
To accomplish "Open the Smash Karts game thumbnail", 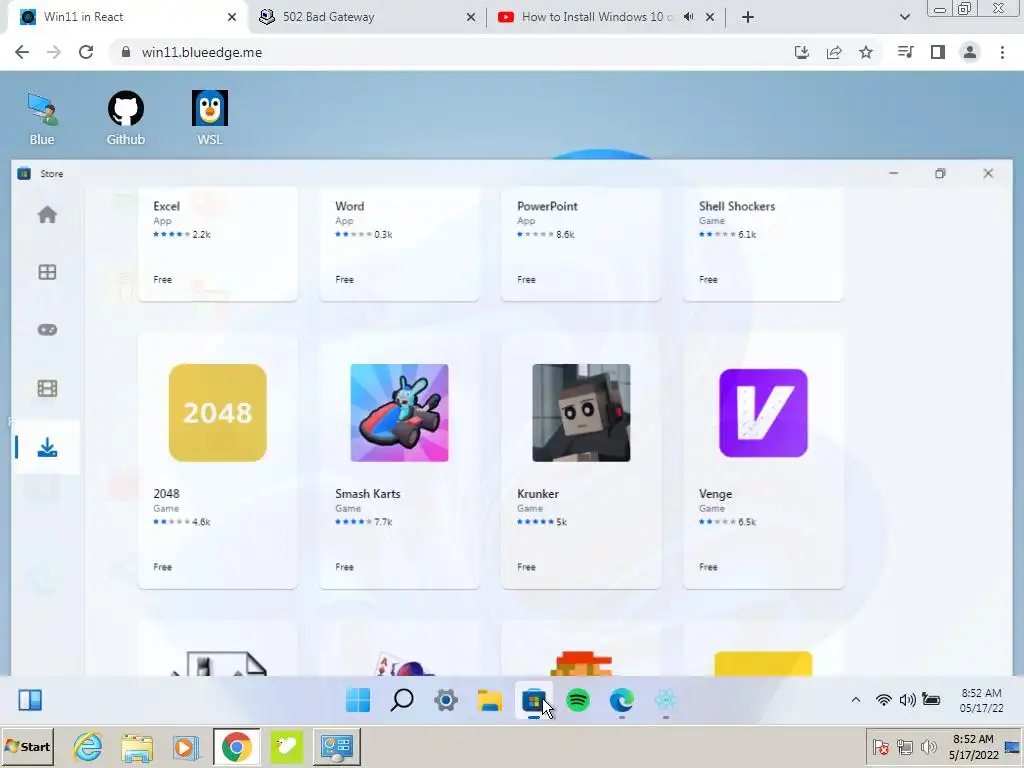I will pyautogui.click(x=399, y=413).
